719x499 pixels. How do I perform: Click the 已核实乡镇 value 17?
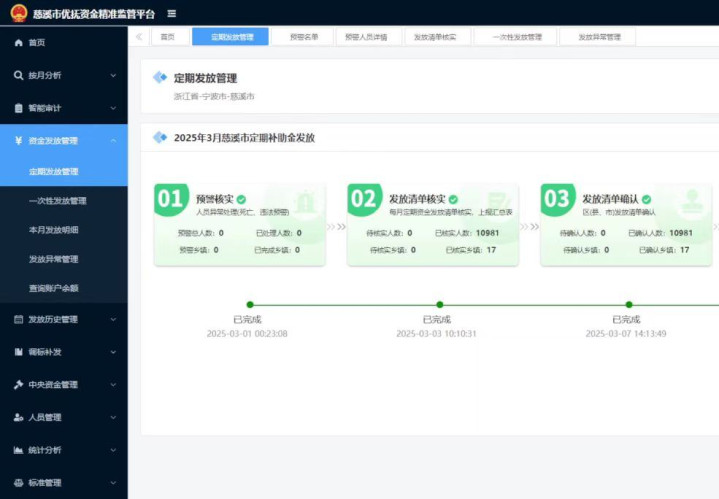(x=492, y=250)
